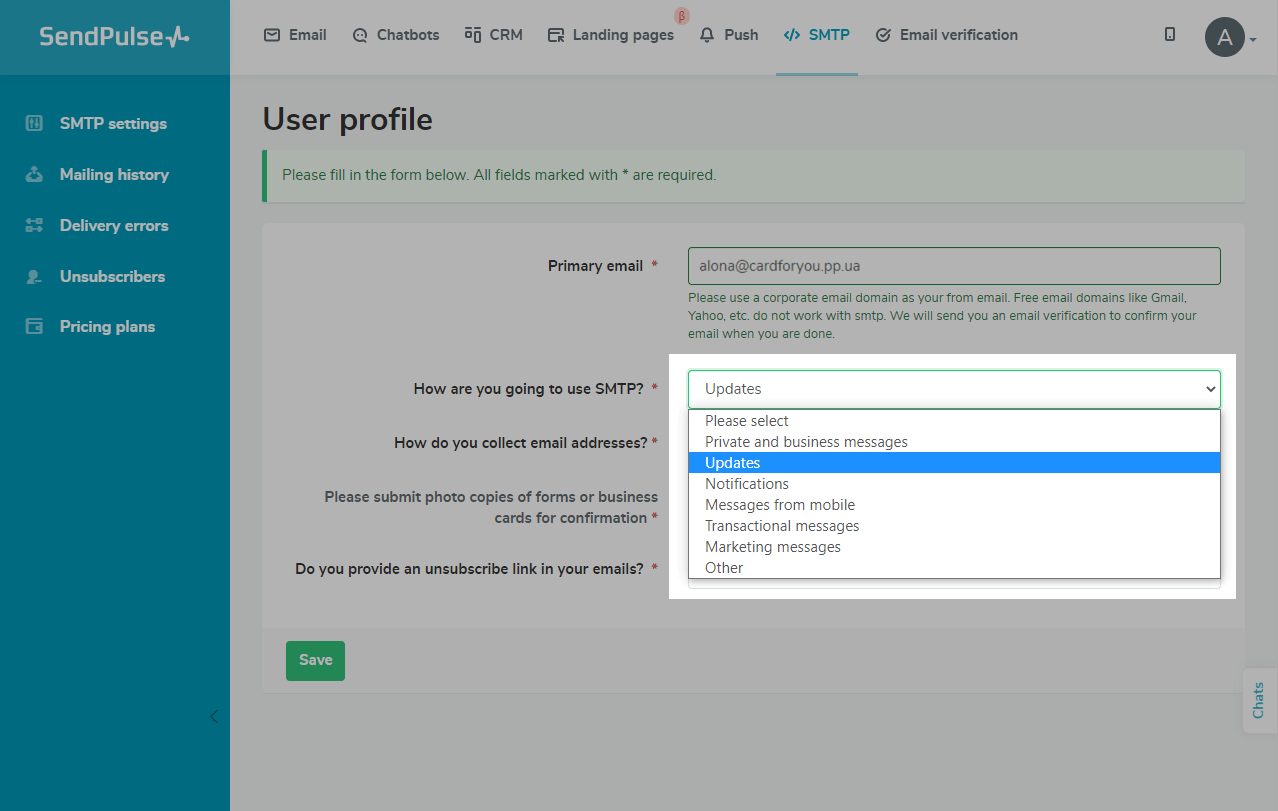Select the Email verification tab
Viewport: 1278px width, 811px height.
pyautogui.click(x=946, y=35)
